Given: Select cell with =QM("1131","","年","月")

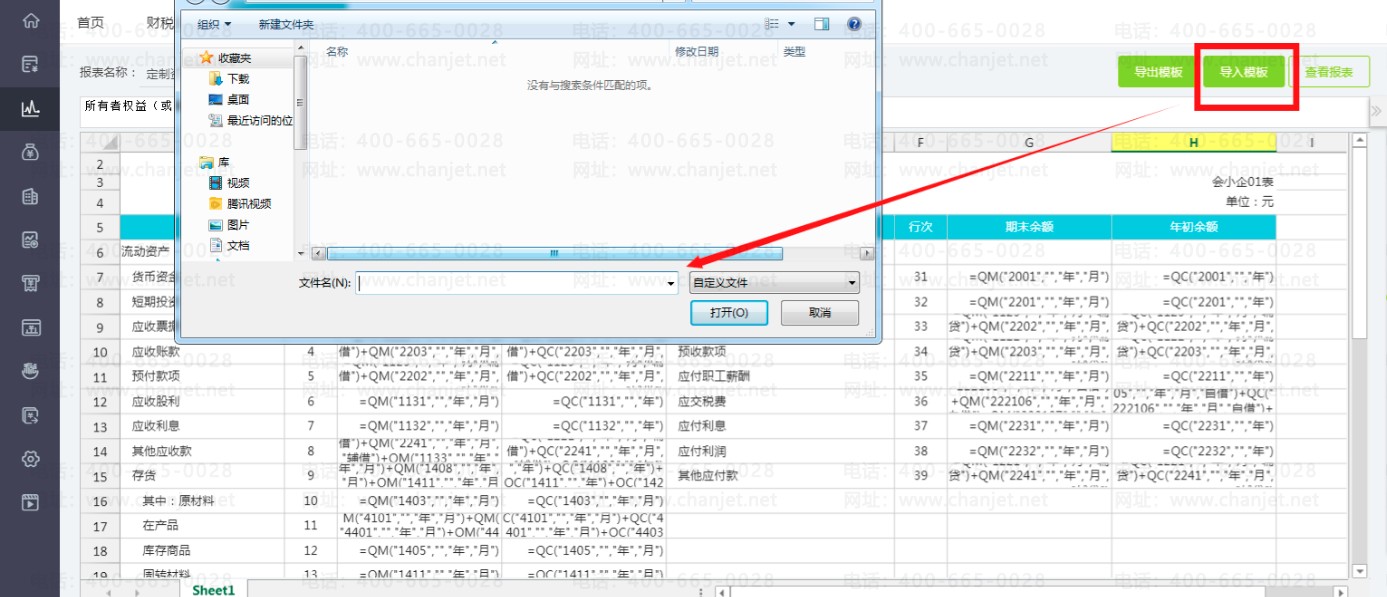Looking at the screenshot, I should coord(418,401).
